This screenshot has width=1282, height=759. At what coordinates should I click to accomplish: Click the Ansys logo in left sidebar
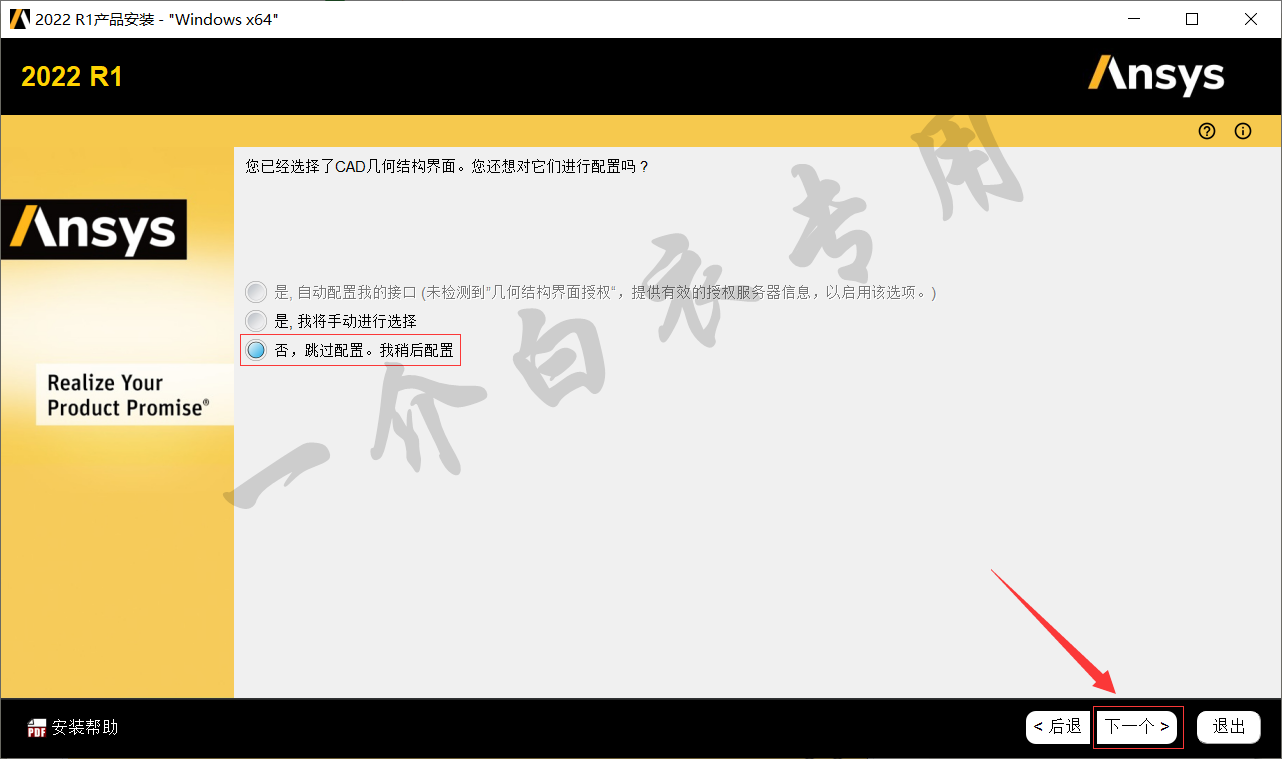(x=93, y=229)
